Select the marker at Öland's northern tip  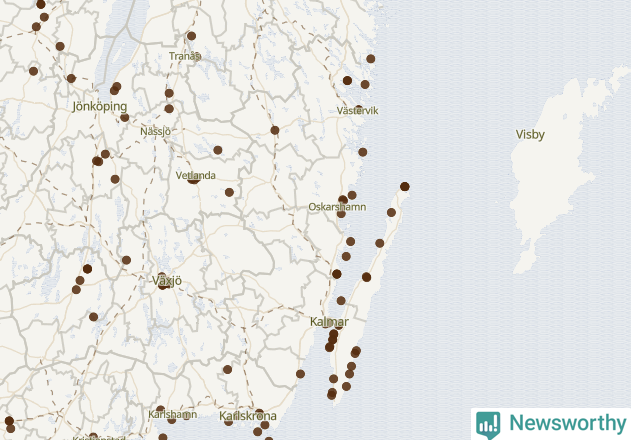(x=405, y=186)
